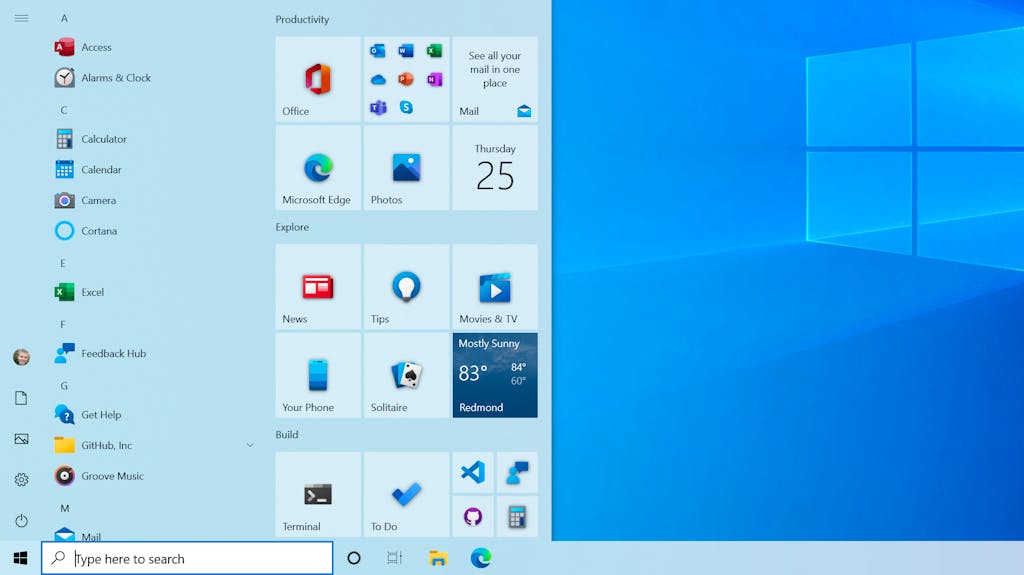Click the letter G section header
The image size is (1024, 575).
pyautogui.click(x=64, y=386)
